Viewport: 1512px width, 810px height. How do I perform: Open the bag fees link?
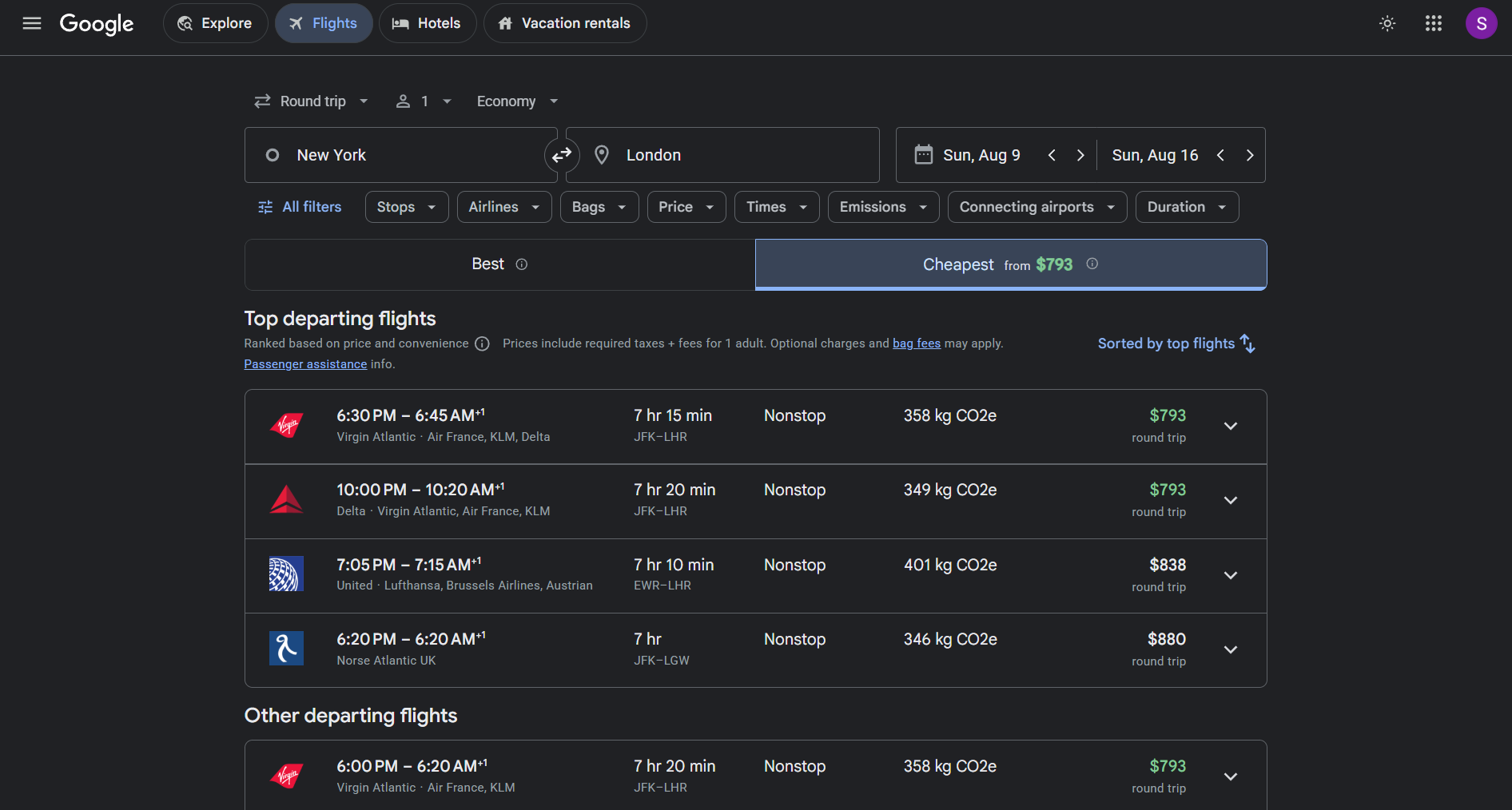(917, 343)
